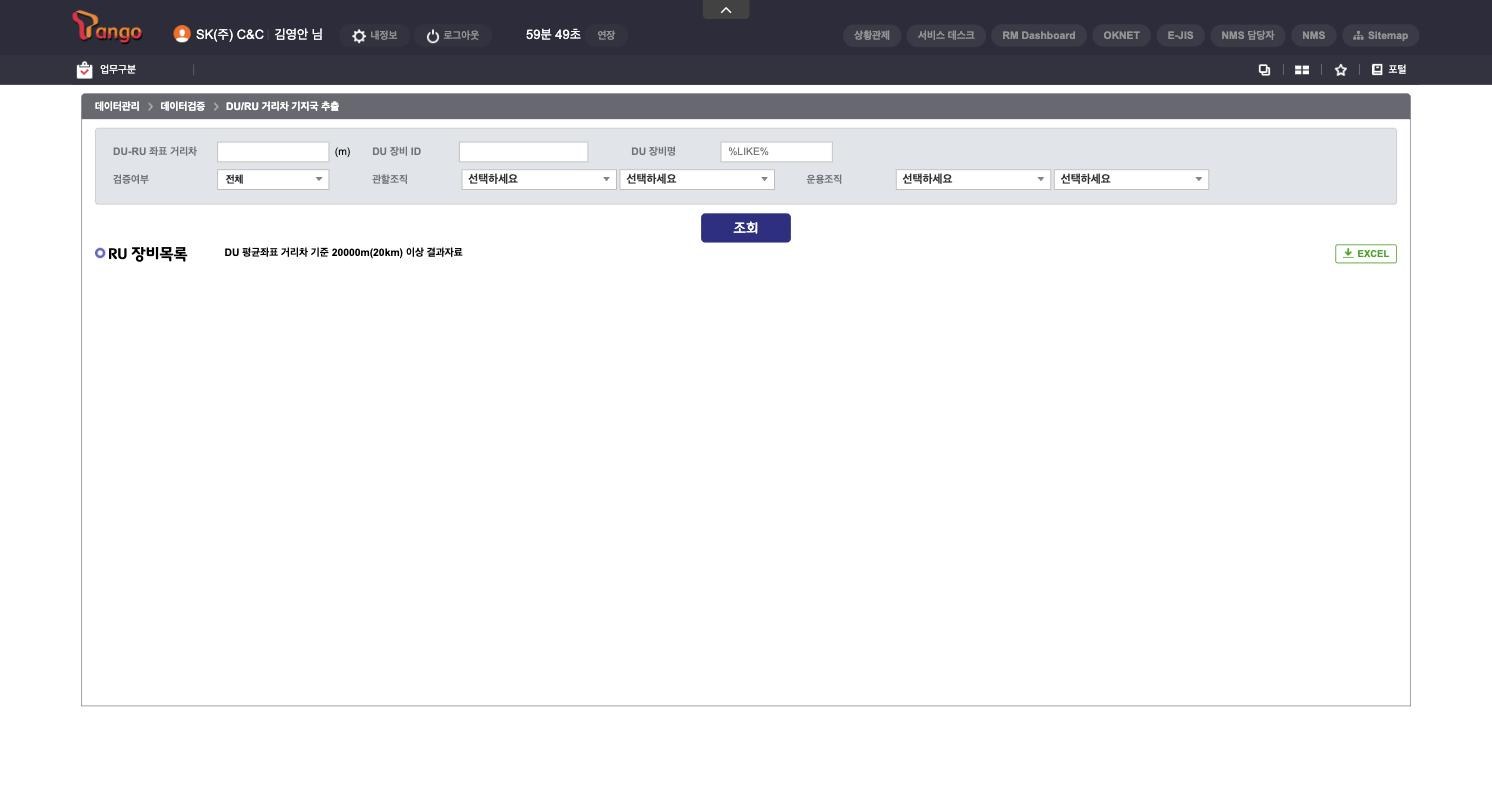Click the 데이터검증 breadcrumb
The height and width of the screenshot is (812, 1492).
(x=182, y=107)
